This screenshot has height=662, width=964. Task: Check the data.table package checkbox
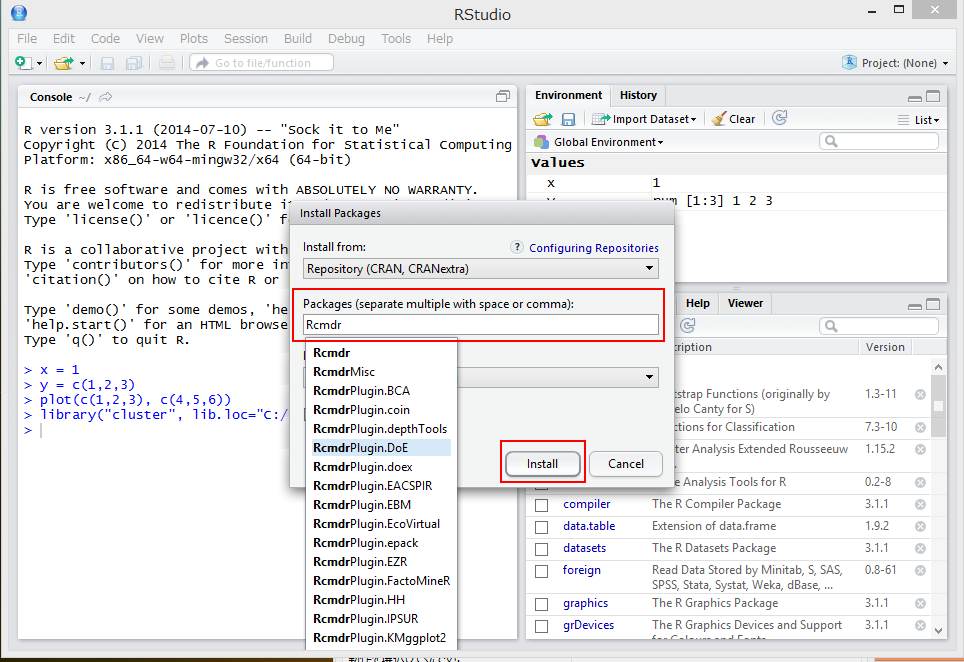pos(542,527)
